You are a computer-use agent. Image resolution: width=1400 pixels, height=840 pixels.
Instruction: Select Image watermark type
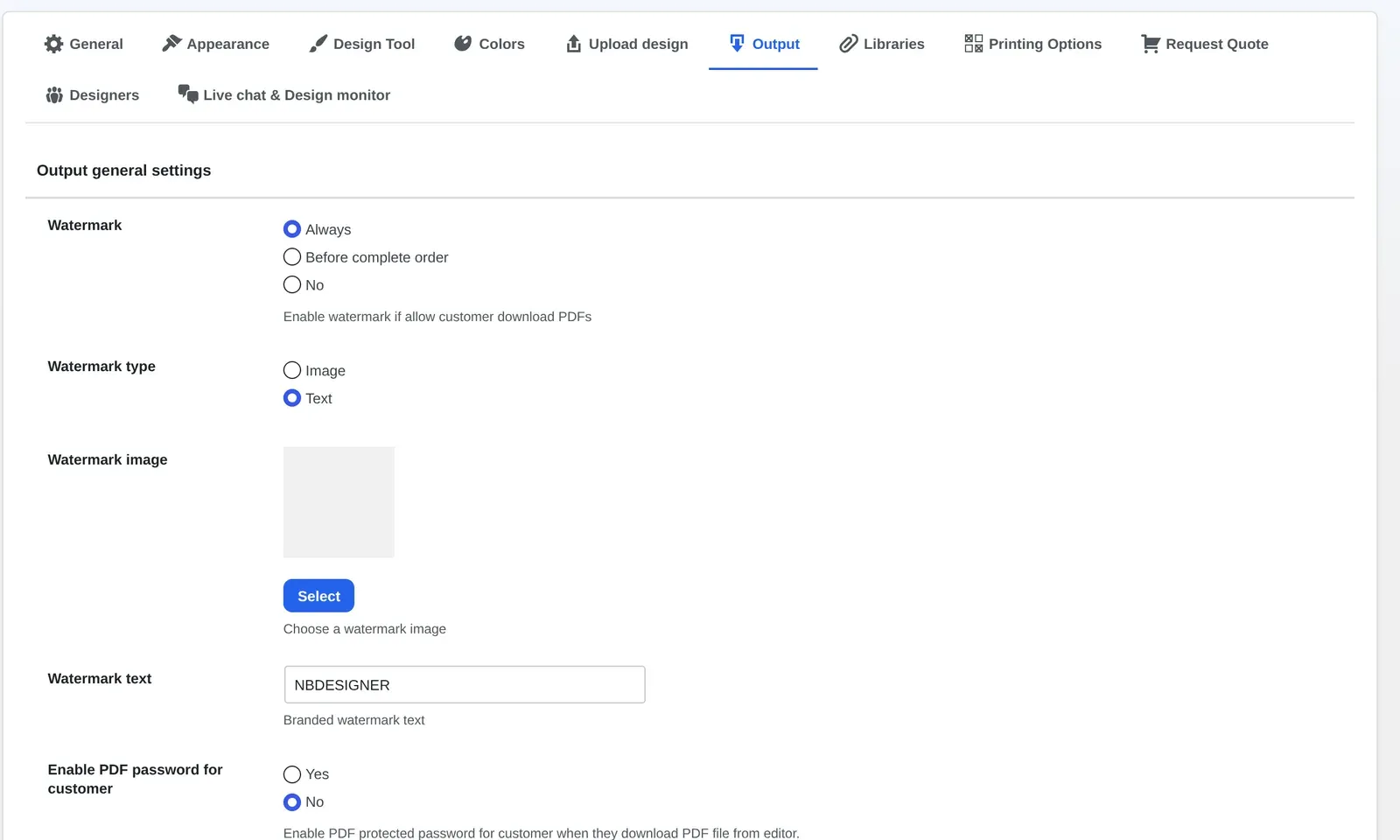tap(292, 370)
